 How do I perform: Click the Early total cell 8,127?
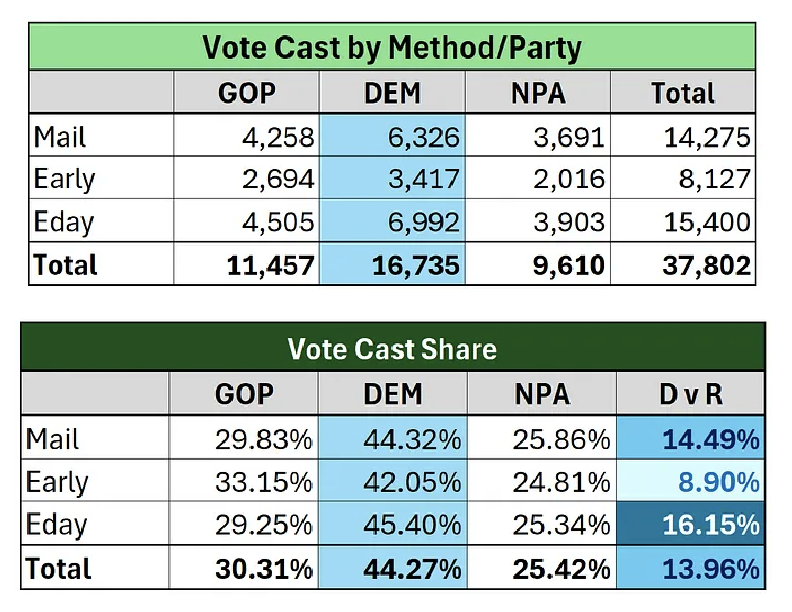pyautogui.click(x=708, y=179)
